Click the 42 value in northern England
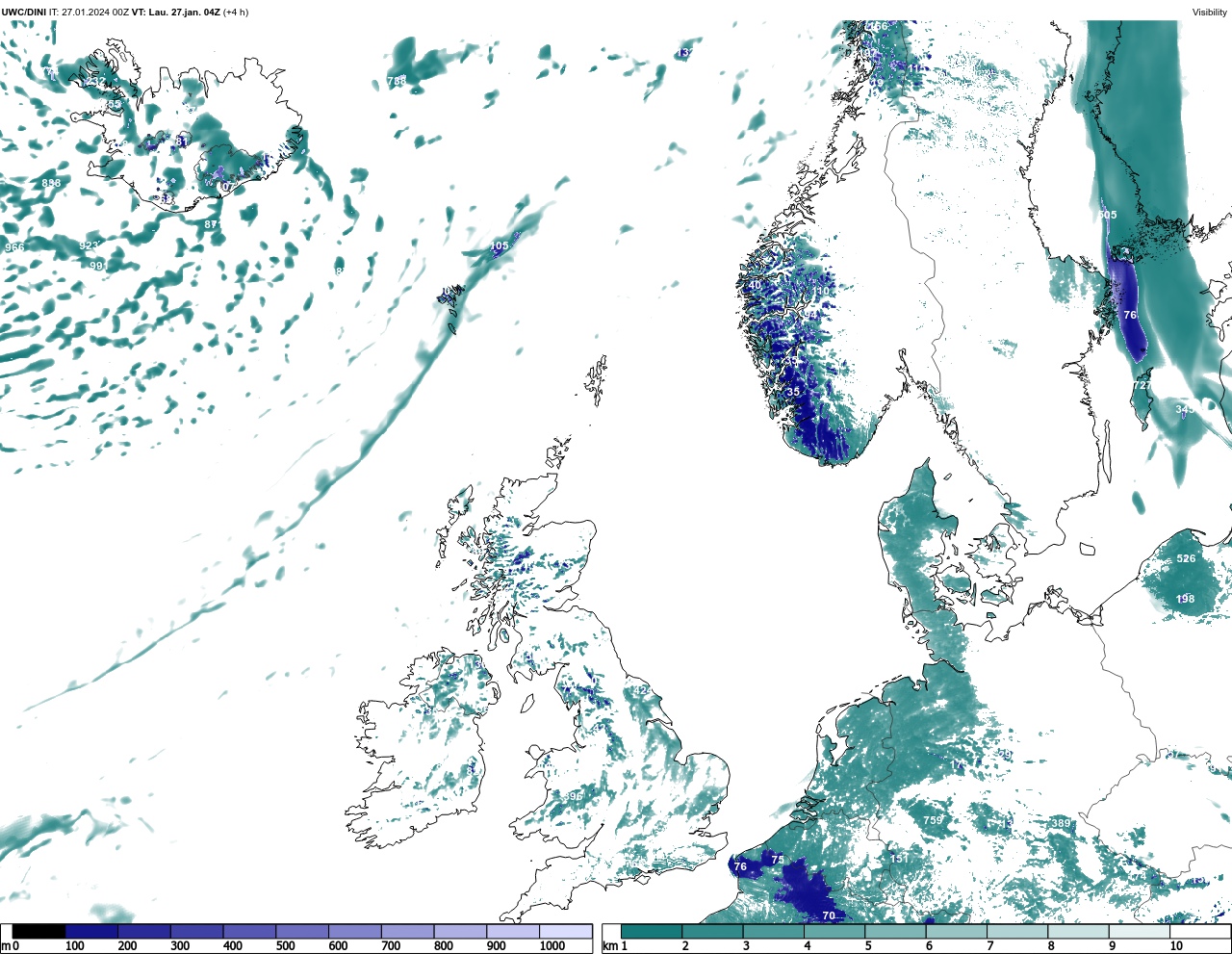The width and height of the screenshot is (1232, 954). (641, 690)
